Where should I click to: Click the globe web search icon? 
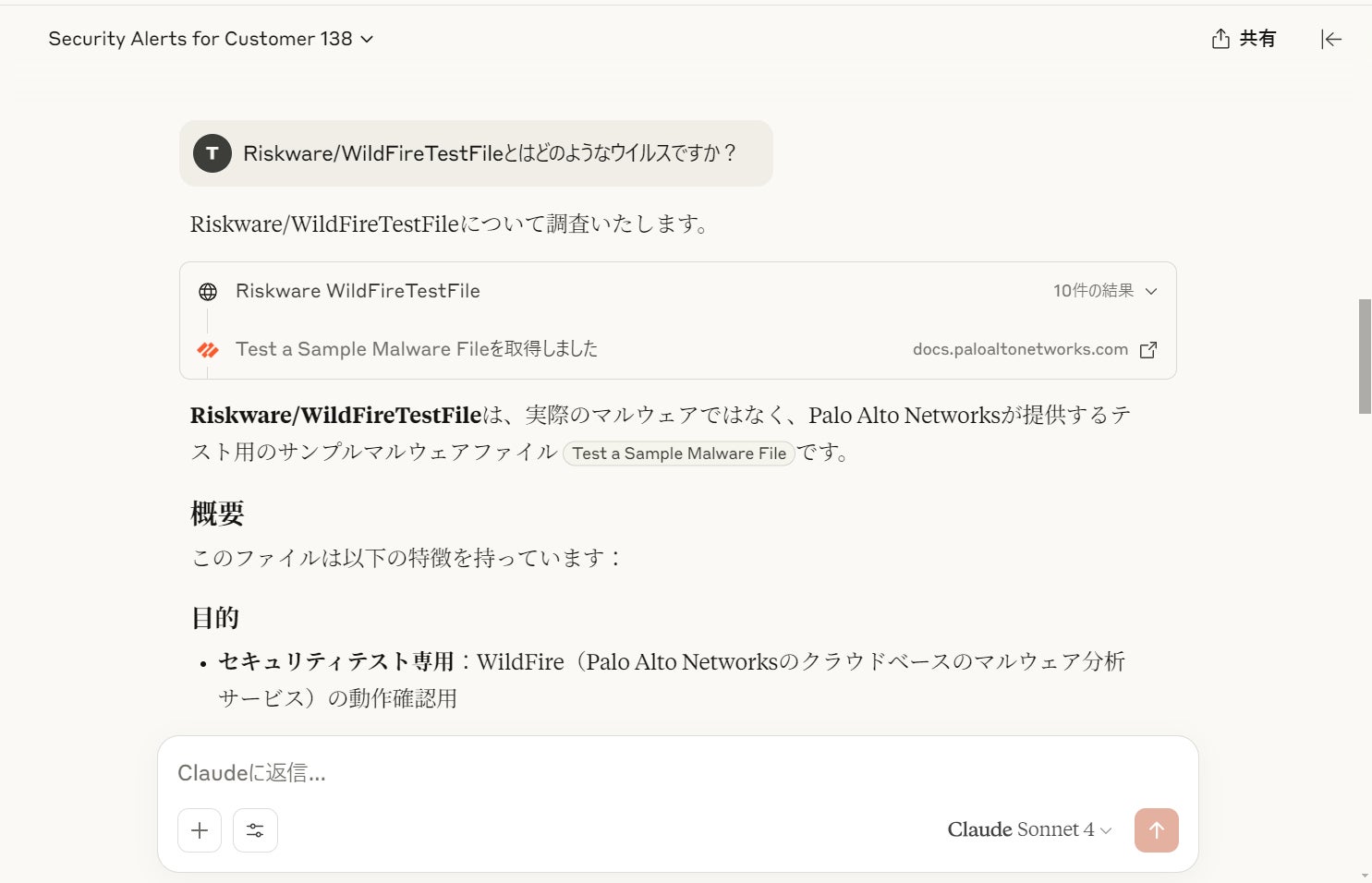click(208, 292)
